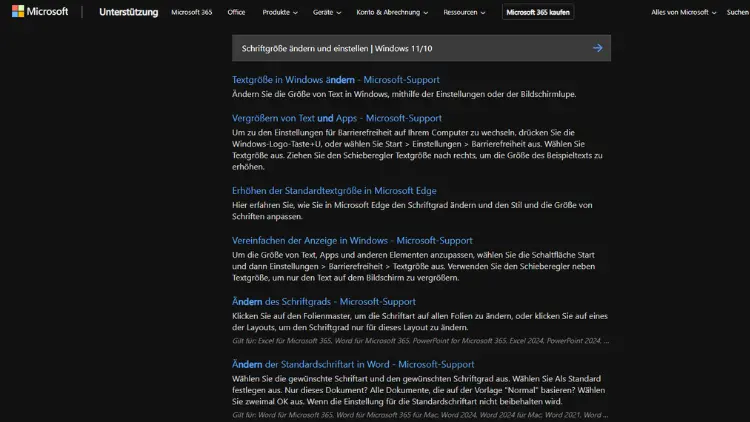Open result Vereinfachen der Anzeige in Windows

[x=352, y=240]
